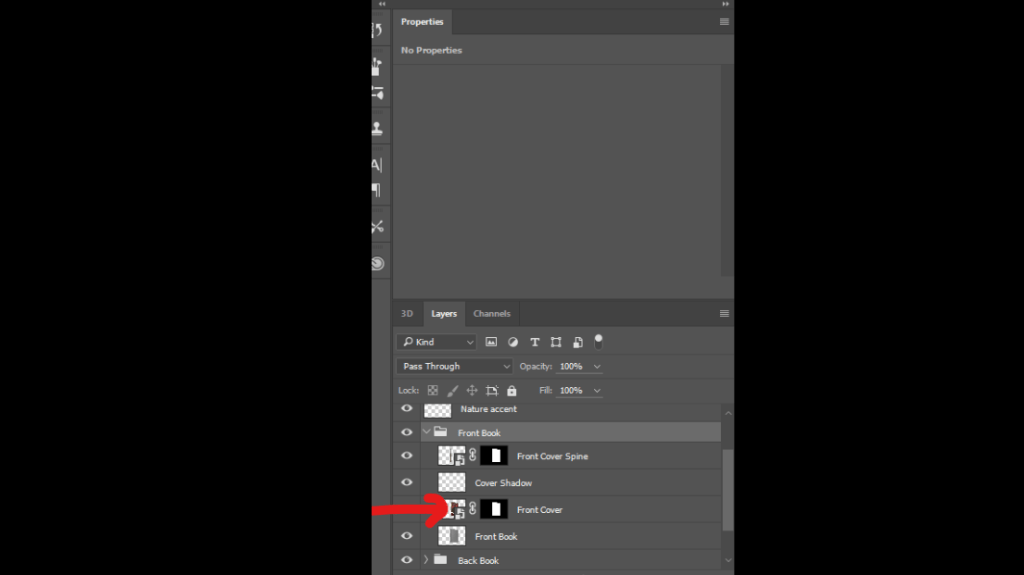Filter layers by type layers
Image resolution: width=1024 pixels, height=575 pixels.
point(534,342)
